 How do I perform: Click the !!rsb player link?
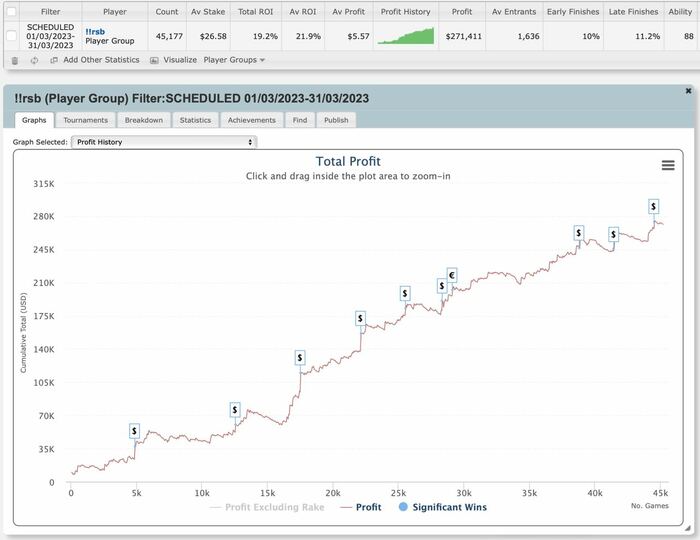point(95,32)
